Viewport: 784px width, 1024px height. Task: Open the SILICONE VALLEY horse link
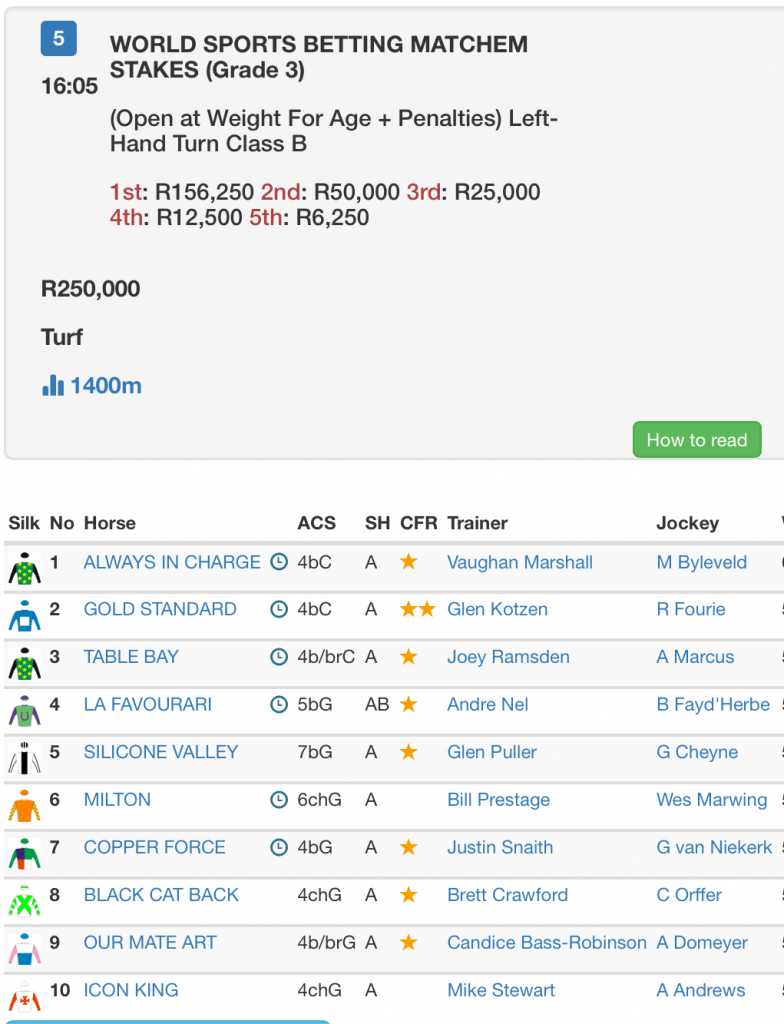coord(161,752)
